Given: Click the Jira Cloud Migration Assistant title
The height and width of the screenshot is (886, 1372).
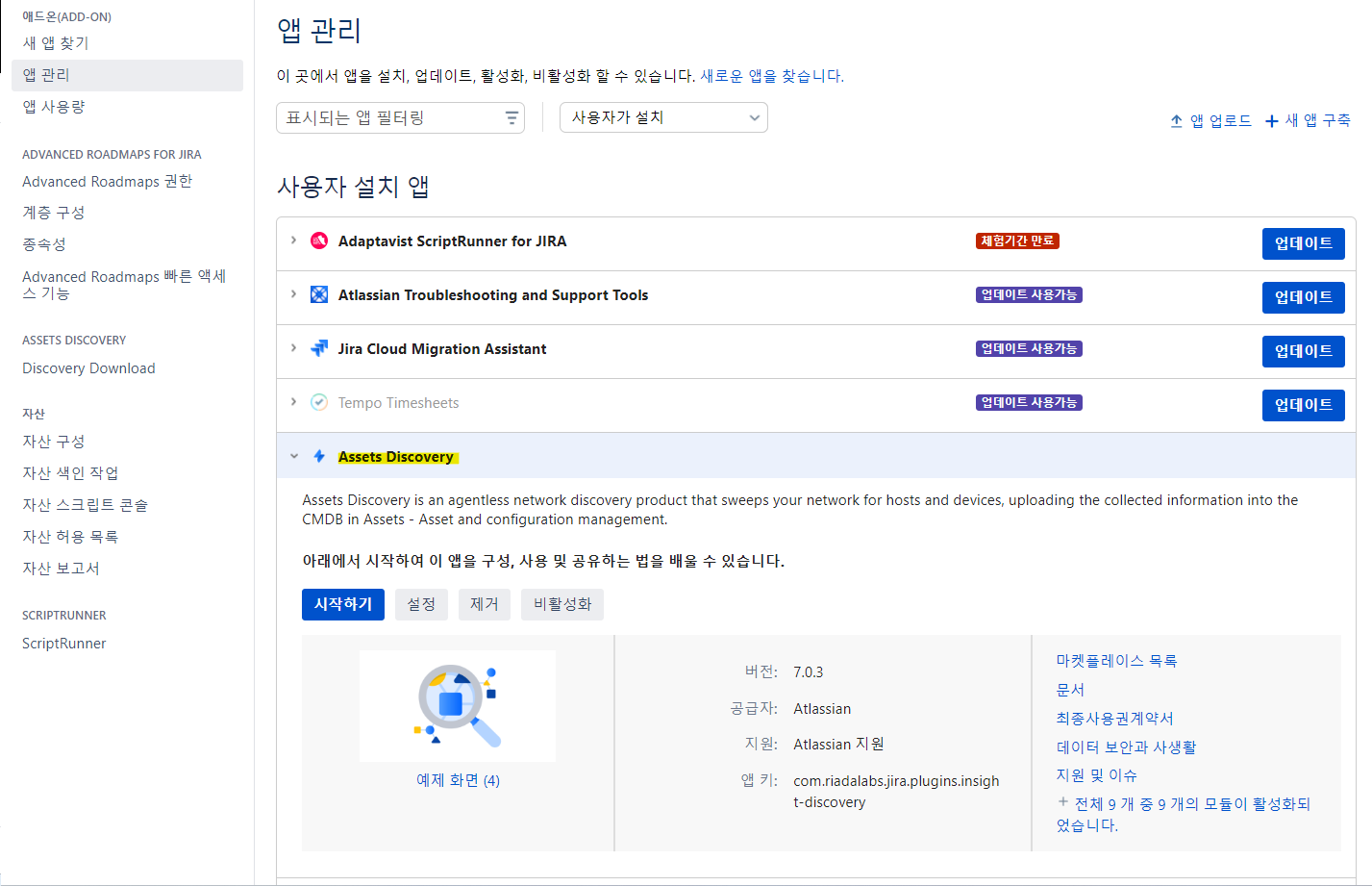Looking at the screenshot, I should pyautogui.click(x=442, y=349).
